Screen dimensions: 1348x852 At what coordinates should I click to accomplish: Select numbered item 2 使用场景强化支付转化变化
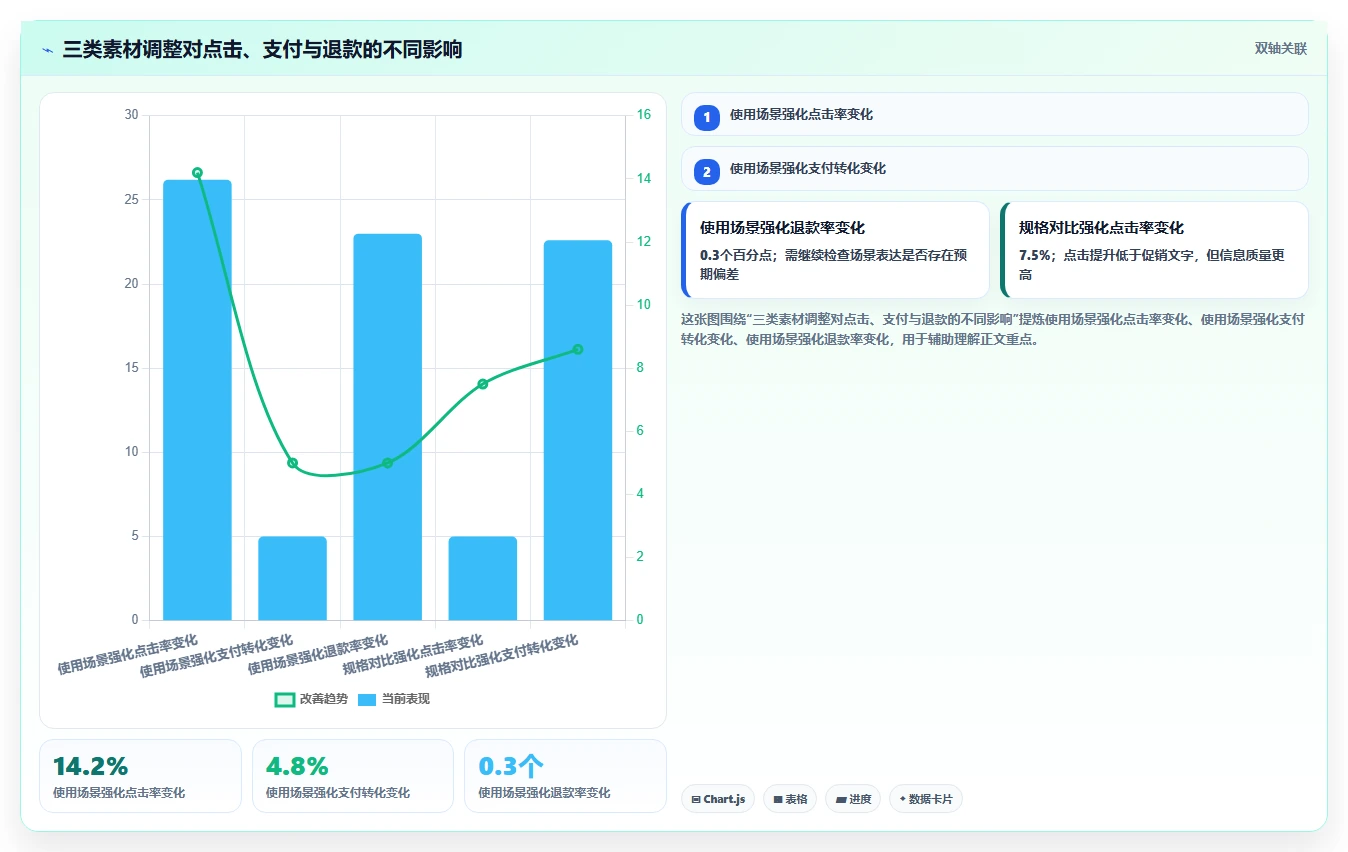click(994, 168)
